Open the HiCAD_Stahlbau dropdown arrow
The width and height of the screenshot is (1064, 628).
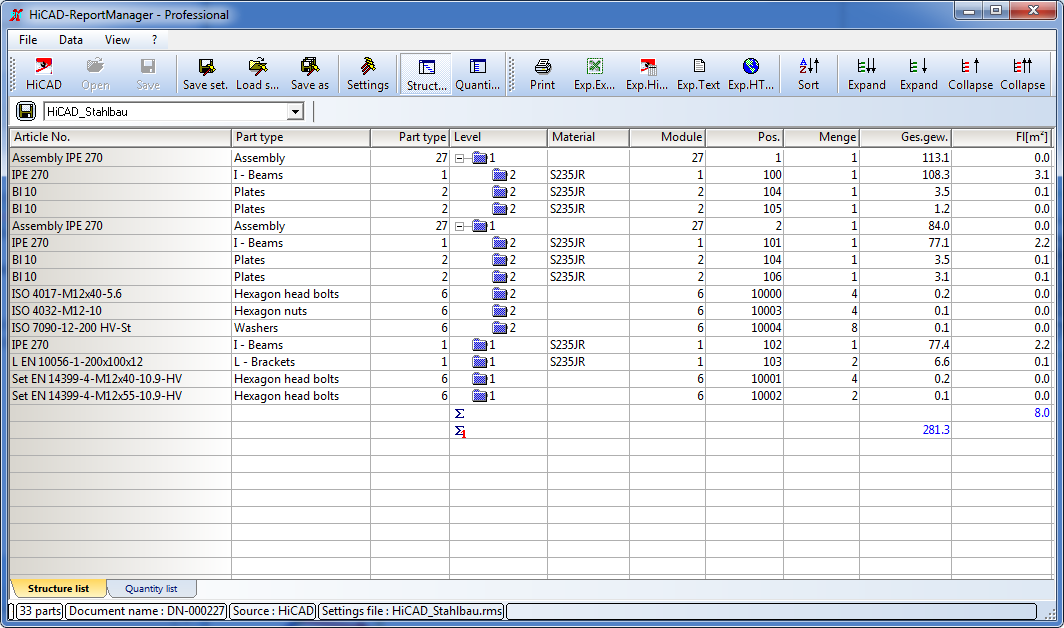[295, 112]
